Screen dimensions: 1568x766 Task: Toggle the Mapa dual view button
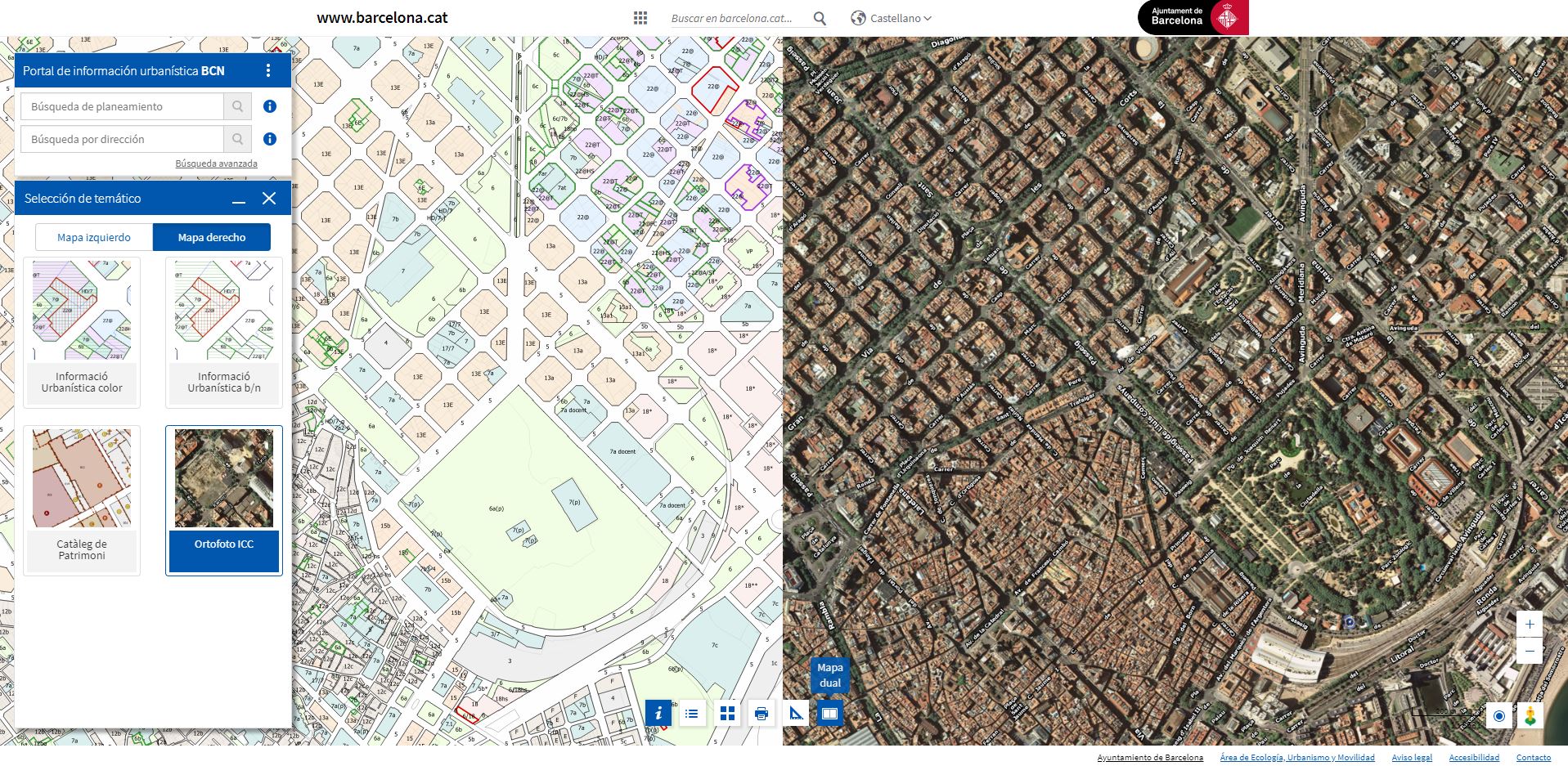pos(829,714)
